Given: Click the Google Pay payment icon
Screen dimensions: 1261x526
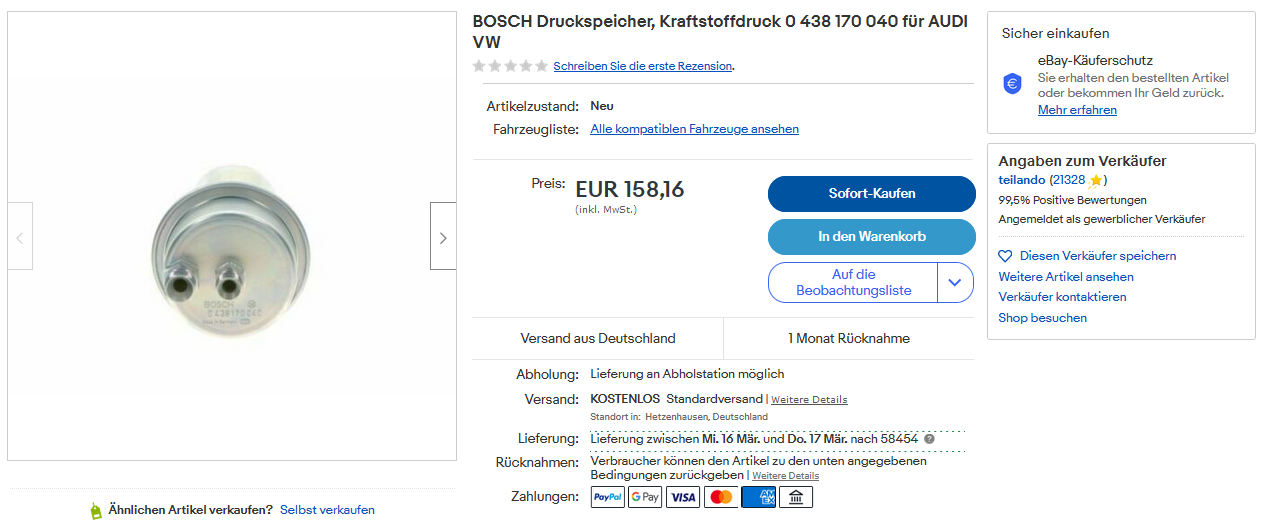Looking at the screenshot, I should point(645,497).
